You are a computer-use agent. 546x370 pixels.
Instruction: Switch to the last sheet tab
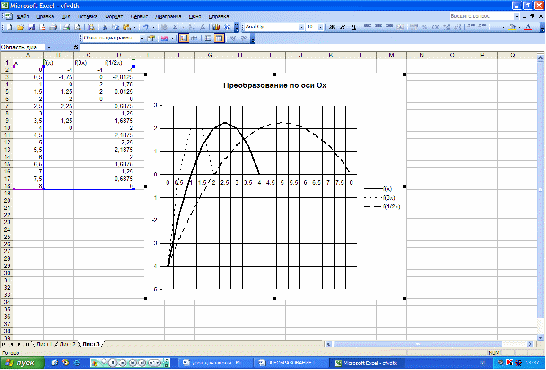[92, 344]
